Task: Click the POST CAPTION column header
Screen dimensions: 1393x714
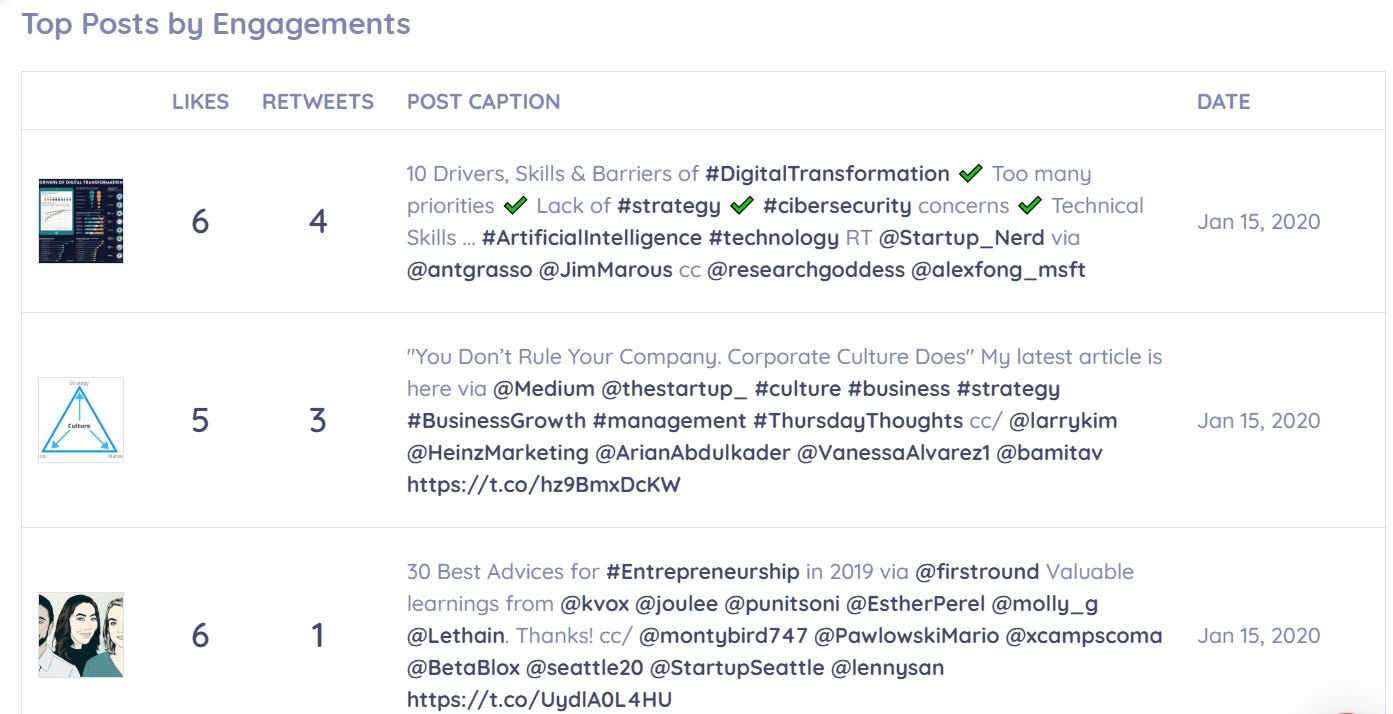Action: [483, 101]
